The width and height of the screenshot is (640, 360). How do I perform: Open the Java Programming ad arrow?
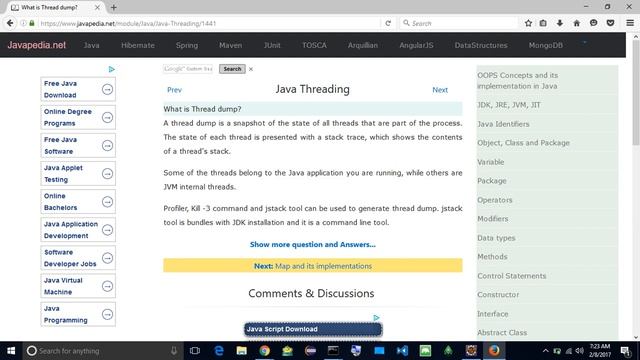[x=107, y=314]
